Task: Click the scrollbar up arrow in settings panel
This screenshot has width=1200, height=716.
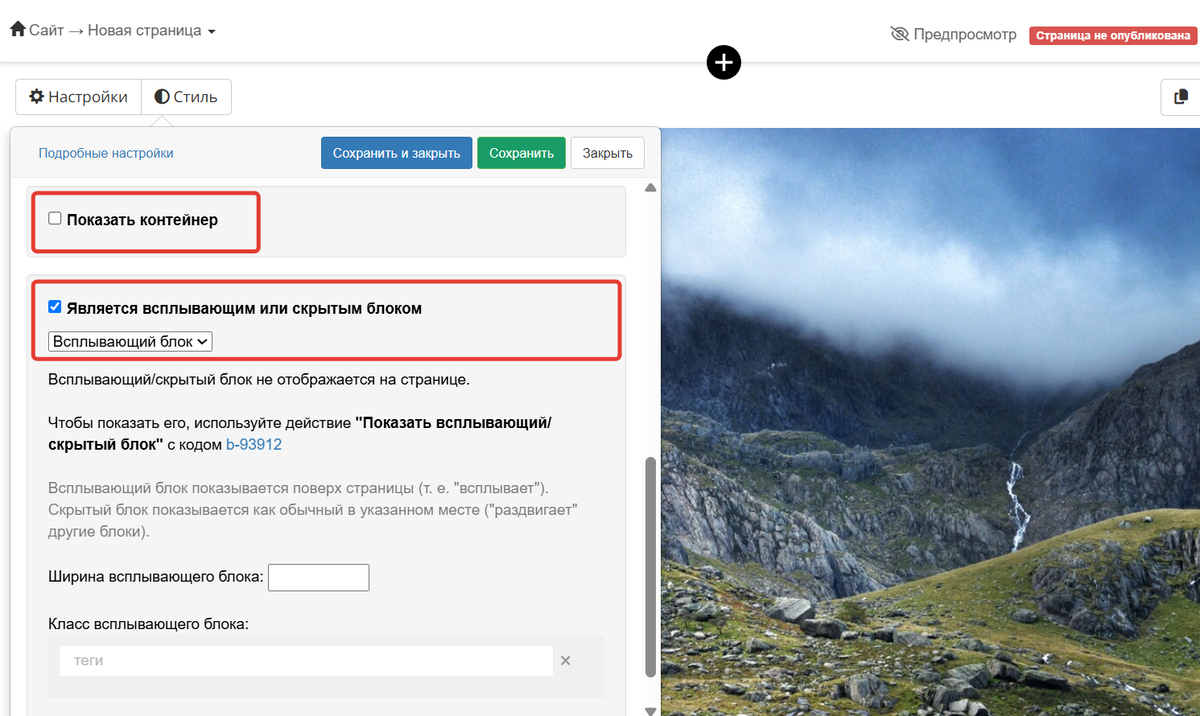Action: click(651, 188)
